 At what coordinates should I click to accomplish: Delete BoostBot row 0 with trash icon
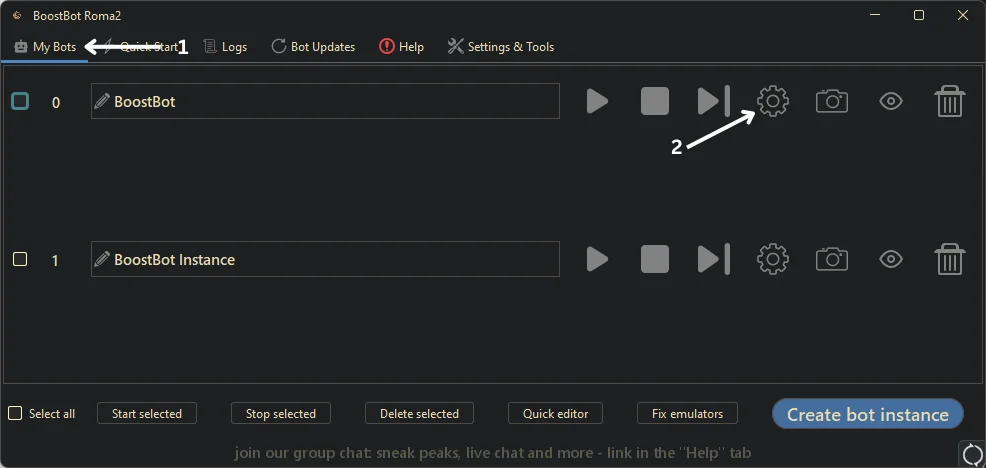(x=950, y=101)
